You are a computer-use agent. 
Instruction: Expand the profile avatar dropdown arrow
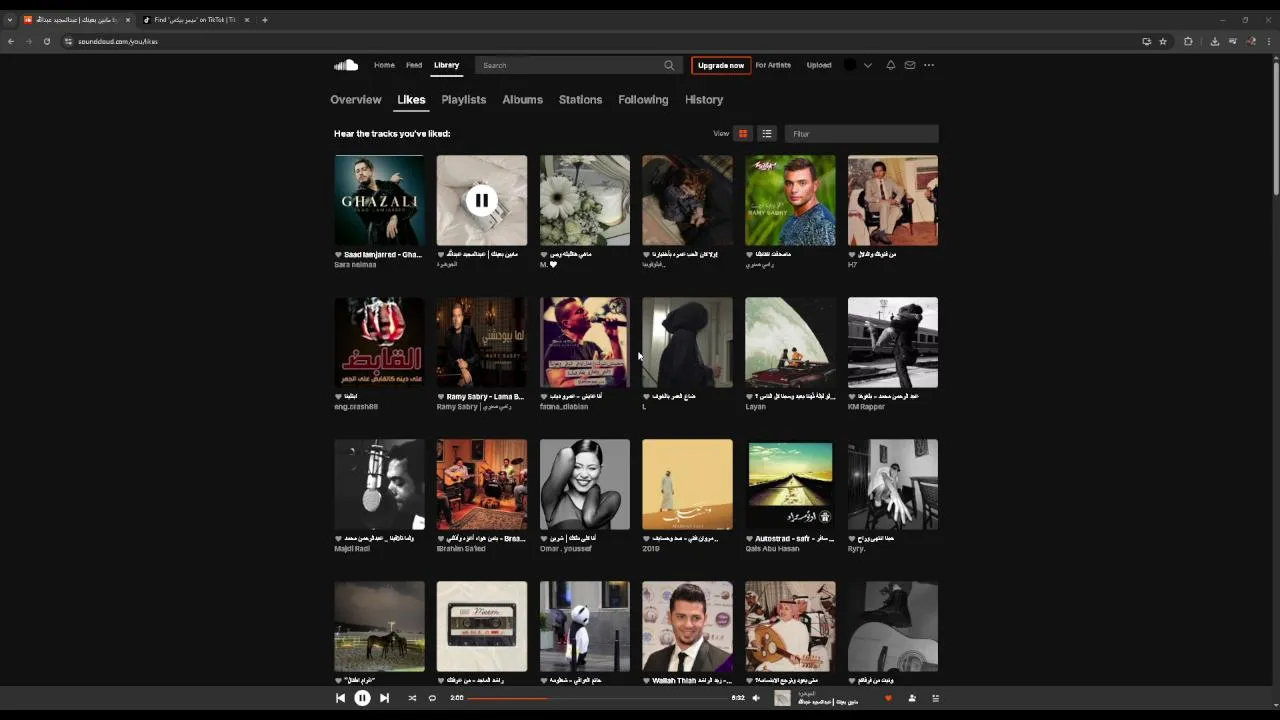[x=867, y=65]
